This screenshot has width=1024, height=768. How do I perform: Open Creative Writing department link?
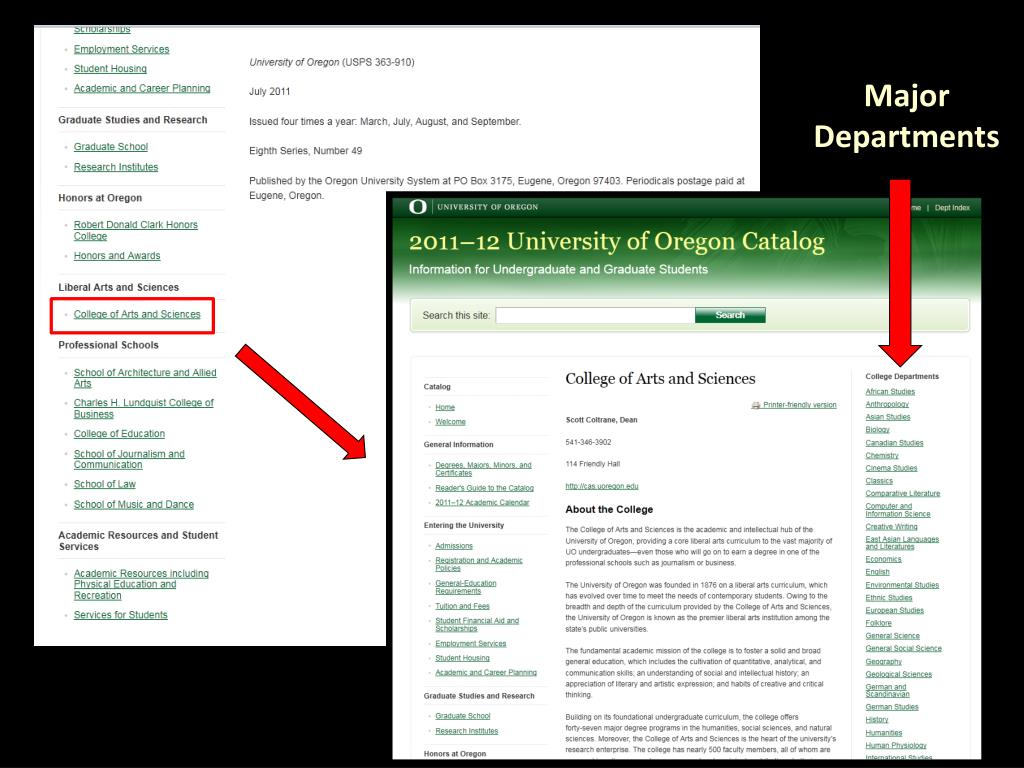891,527
